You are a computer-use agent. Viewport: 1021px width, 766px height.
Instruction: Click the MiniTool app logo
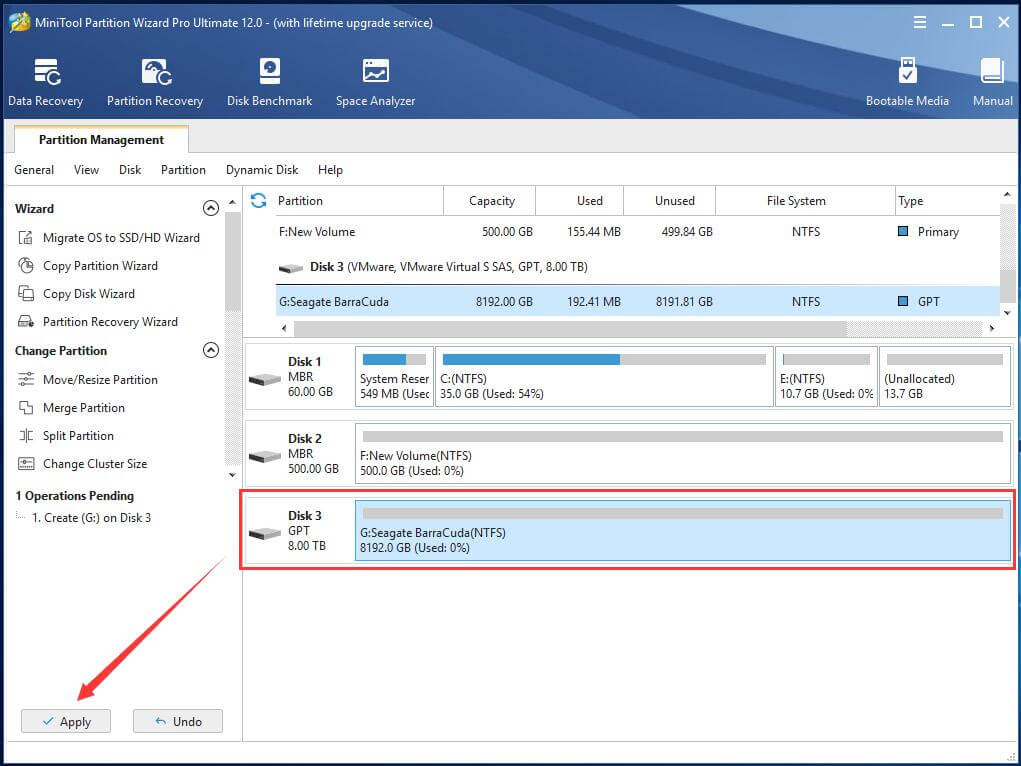coord(19,22)
